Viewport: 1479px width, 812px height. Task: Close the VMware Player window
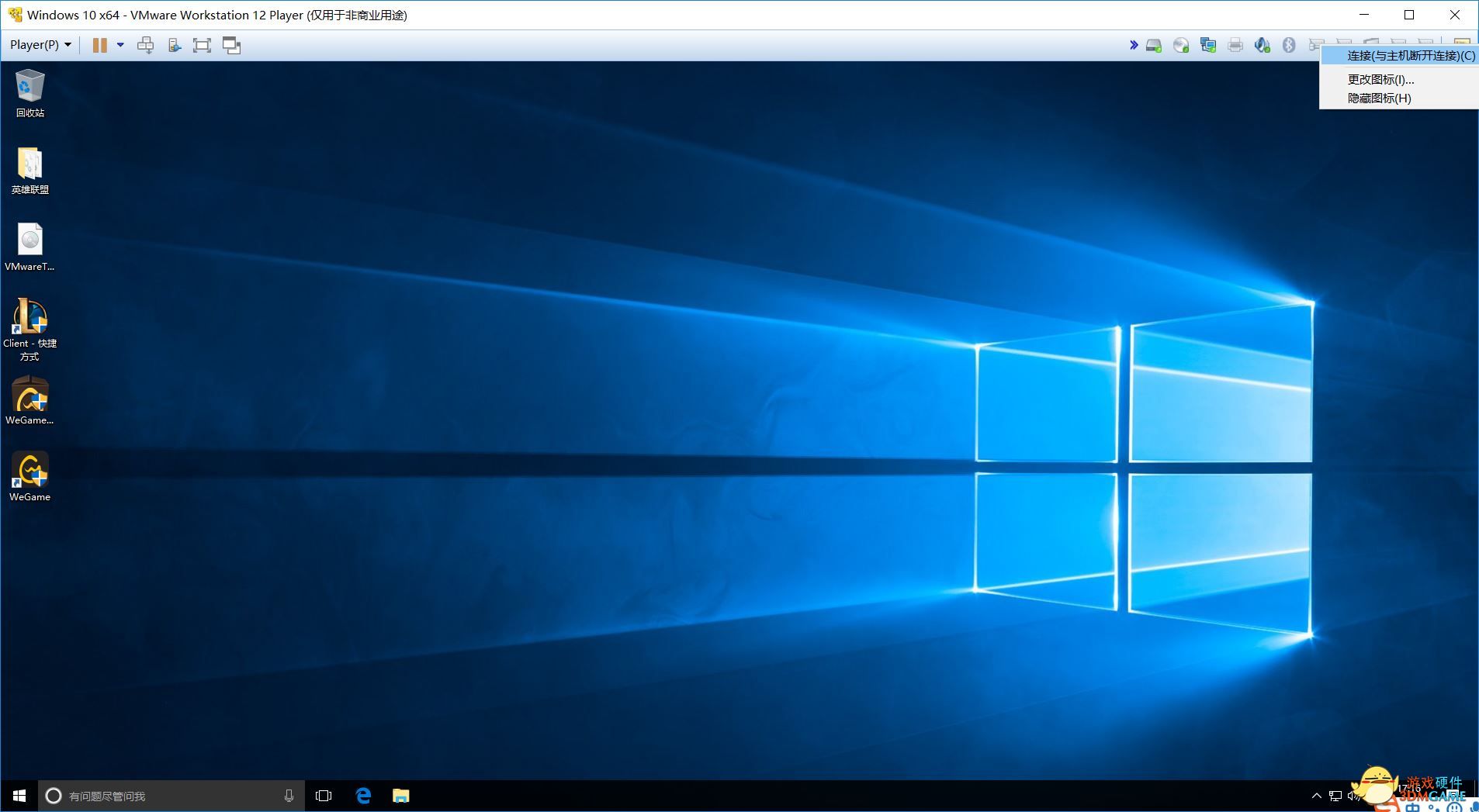tap(1455, 15)
